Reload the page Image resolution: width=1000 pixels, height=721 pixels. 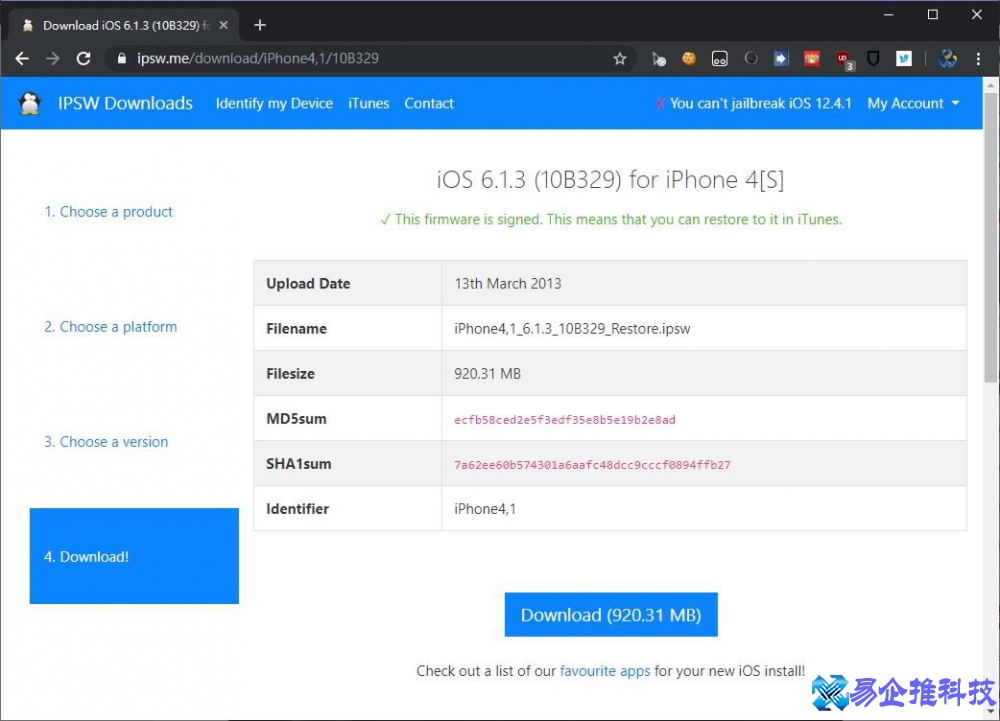pos(84,59)
